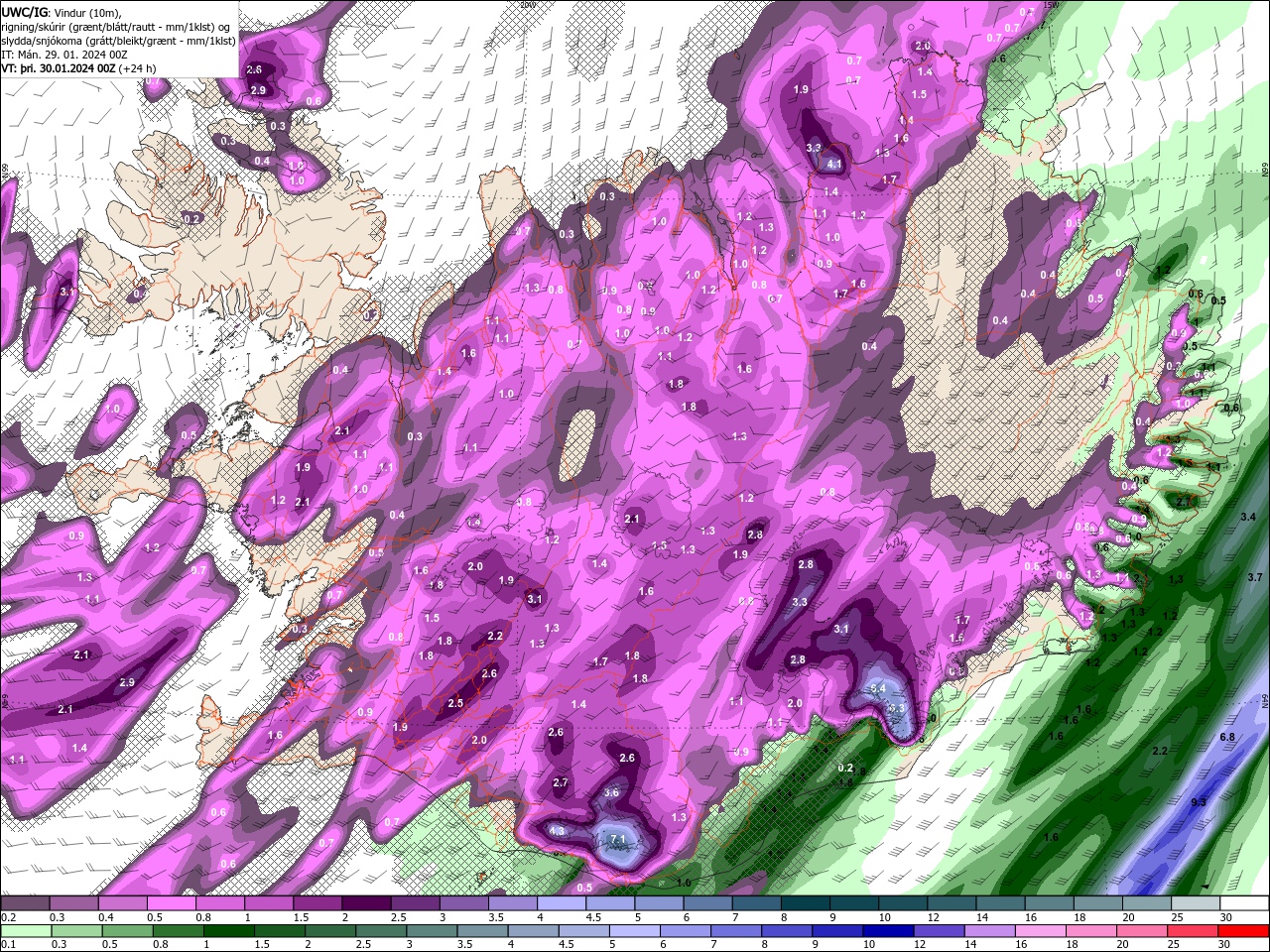Pick the slate blue swatch labeled 6 in upper legend
Viewport: 1270px width, 952px height.
[x=707, y=903]
